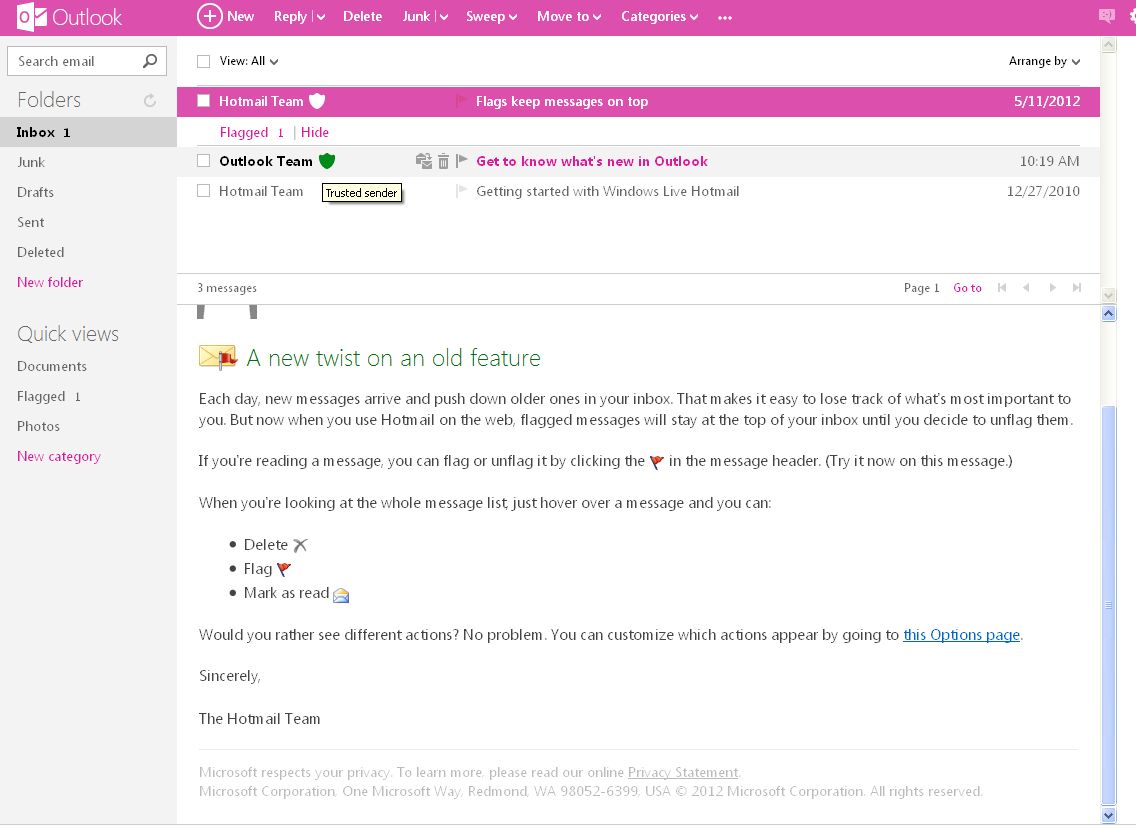Go to first page arrow icon
This screenshot has width=1136, height=834.
[1002, 288]
